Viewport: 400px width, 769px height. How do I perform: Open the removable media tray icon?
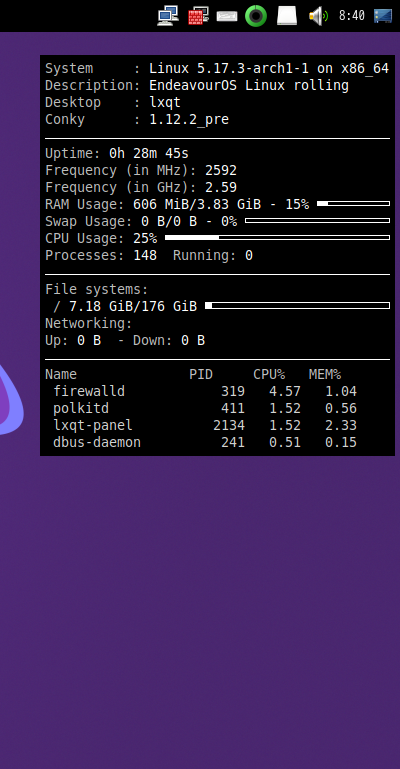click(287, 16)
